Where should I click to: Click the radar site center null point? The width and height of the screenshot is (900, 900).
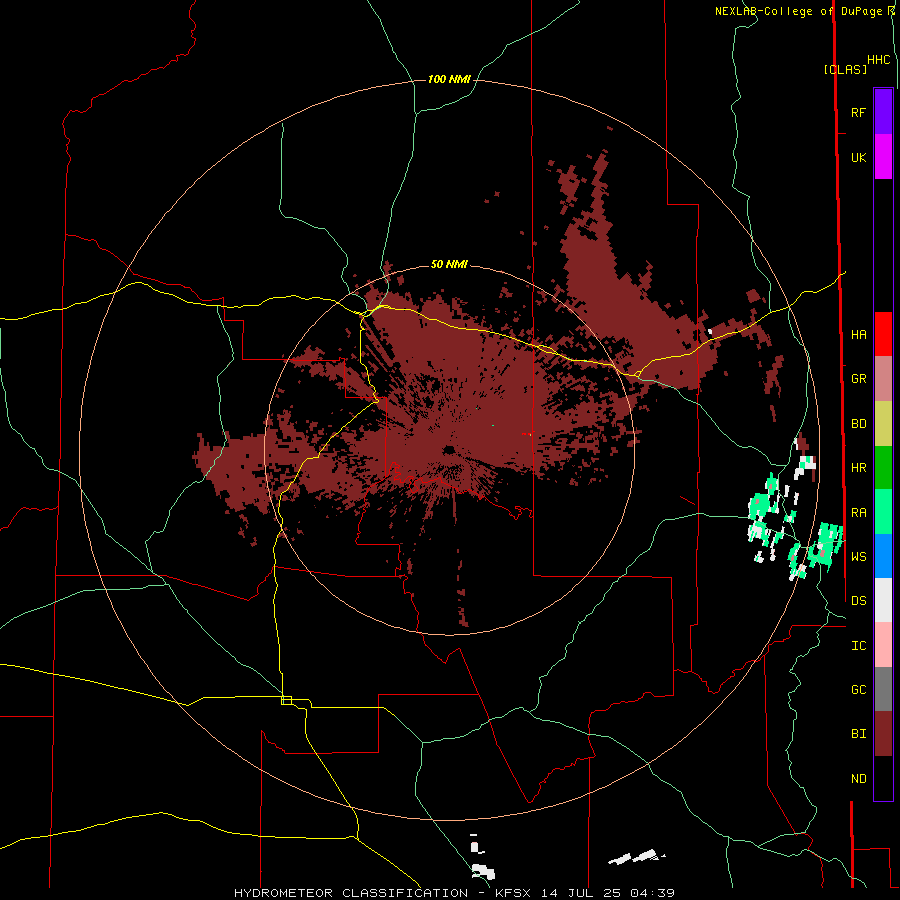pos(449,449)
